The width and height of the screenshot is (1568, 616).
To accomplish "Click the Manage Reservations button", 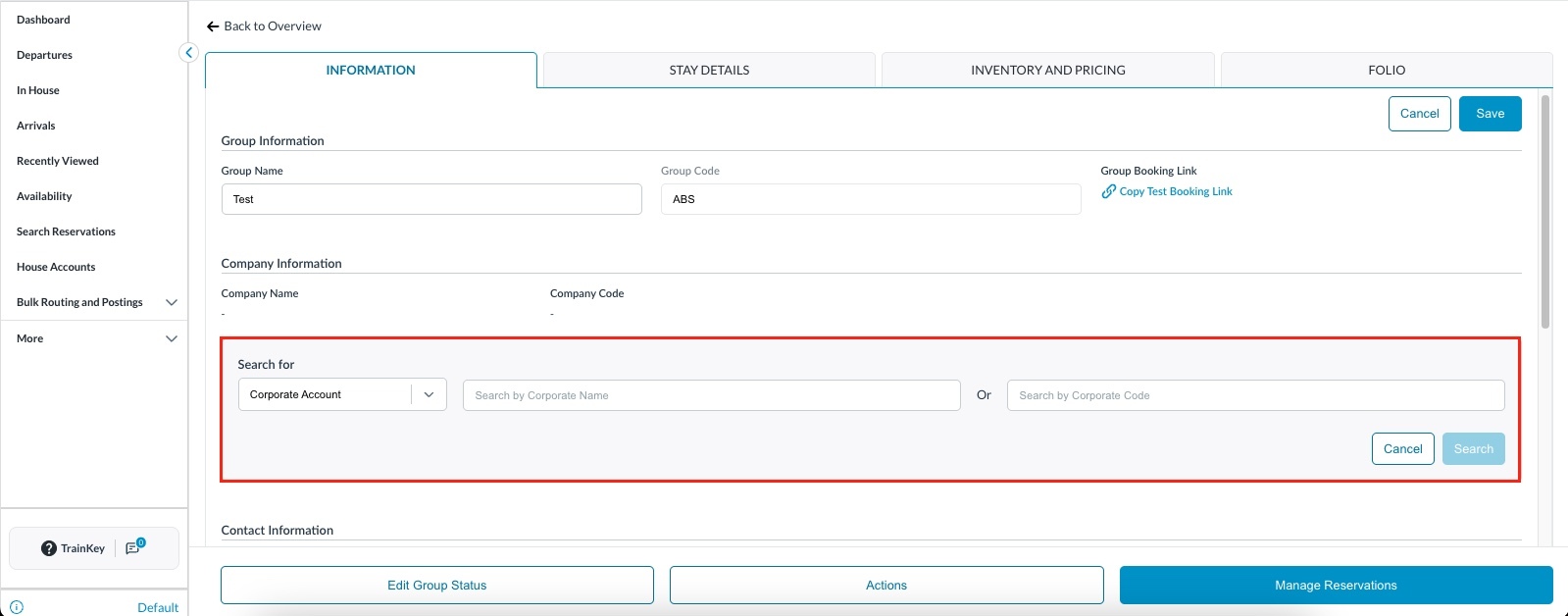I will 1336,586.
